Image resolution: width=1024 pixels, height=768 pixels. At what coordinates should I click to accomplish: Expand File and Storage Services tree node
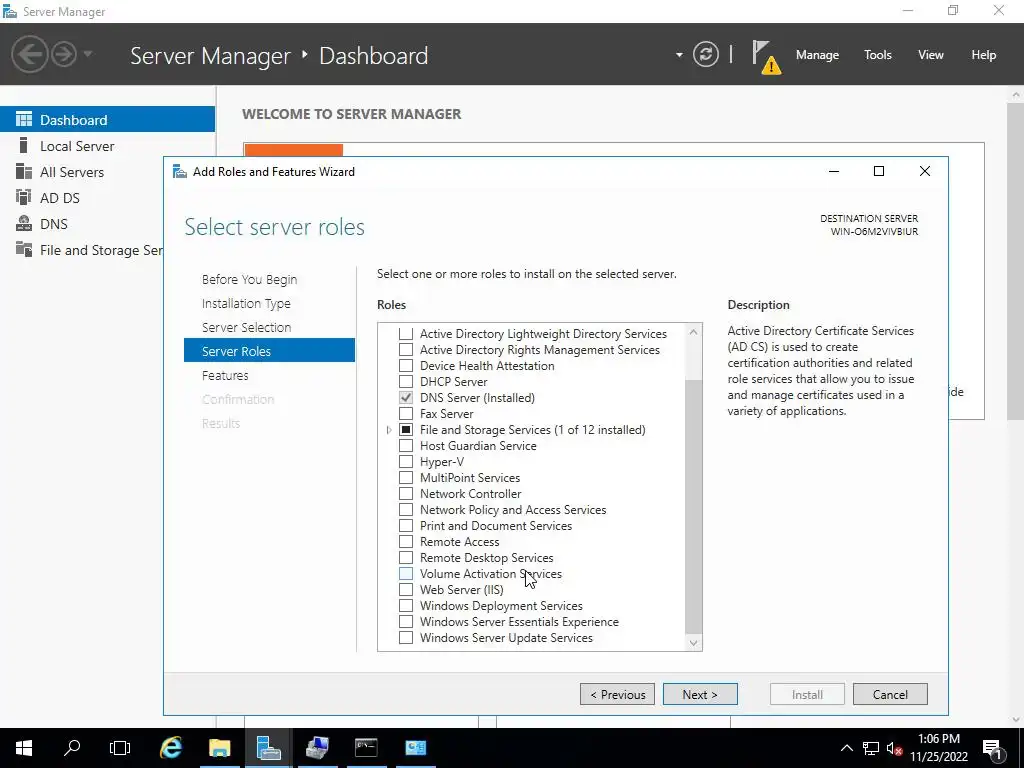(x=389, y=430)
